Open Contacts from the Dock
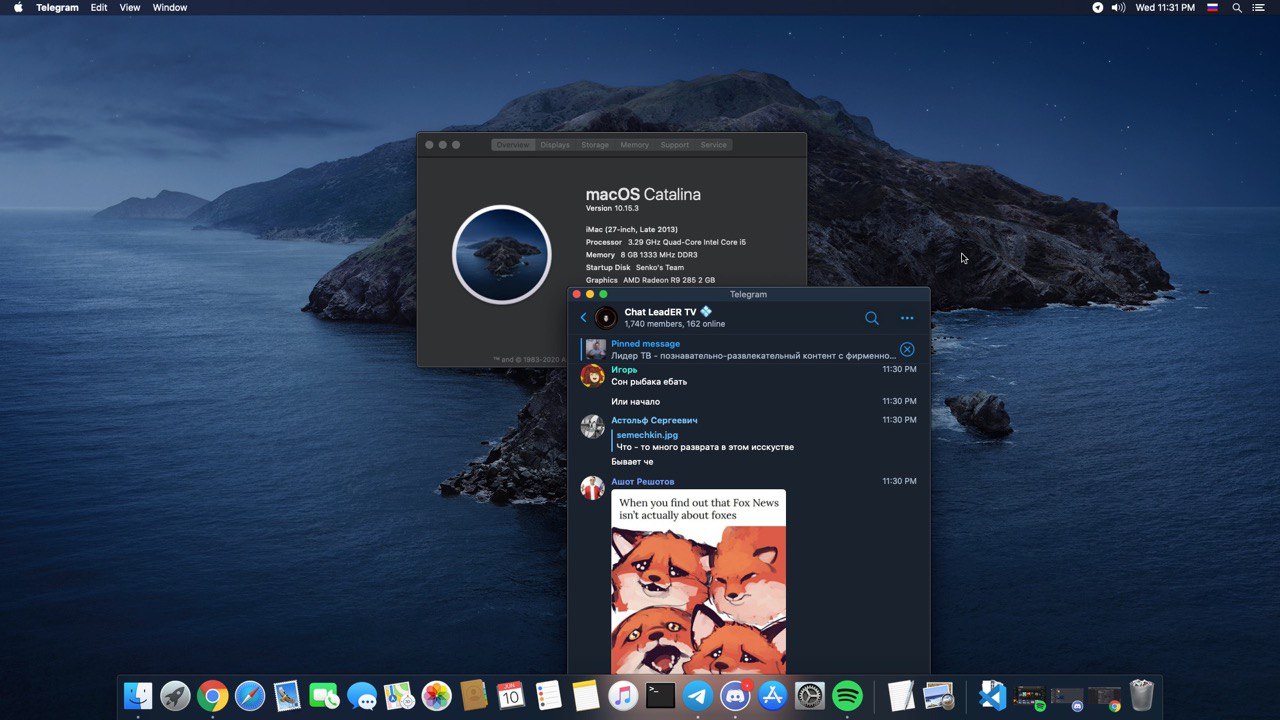1280x720 pixels. (474, 695)
